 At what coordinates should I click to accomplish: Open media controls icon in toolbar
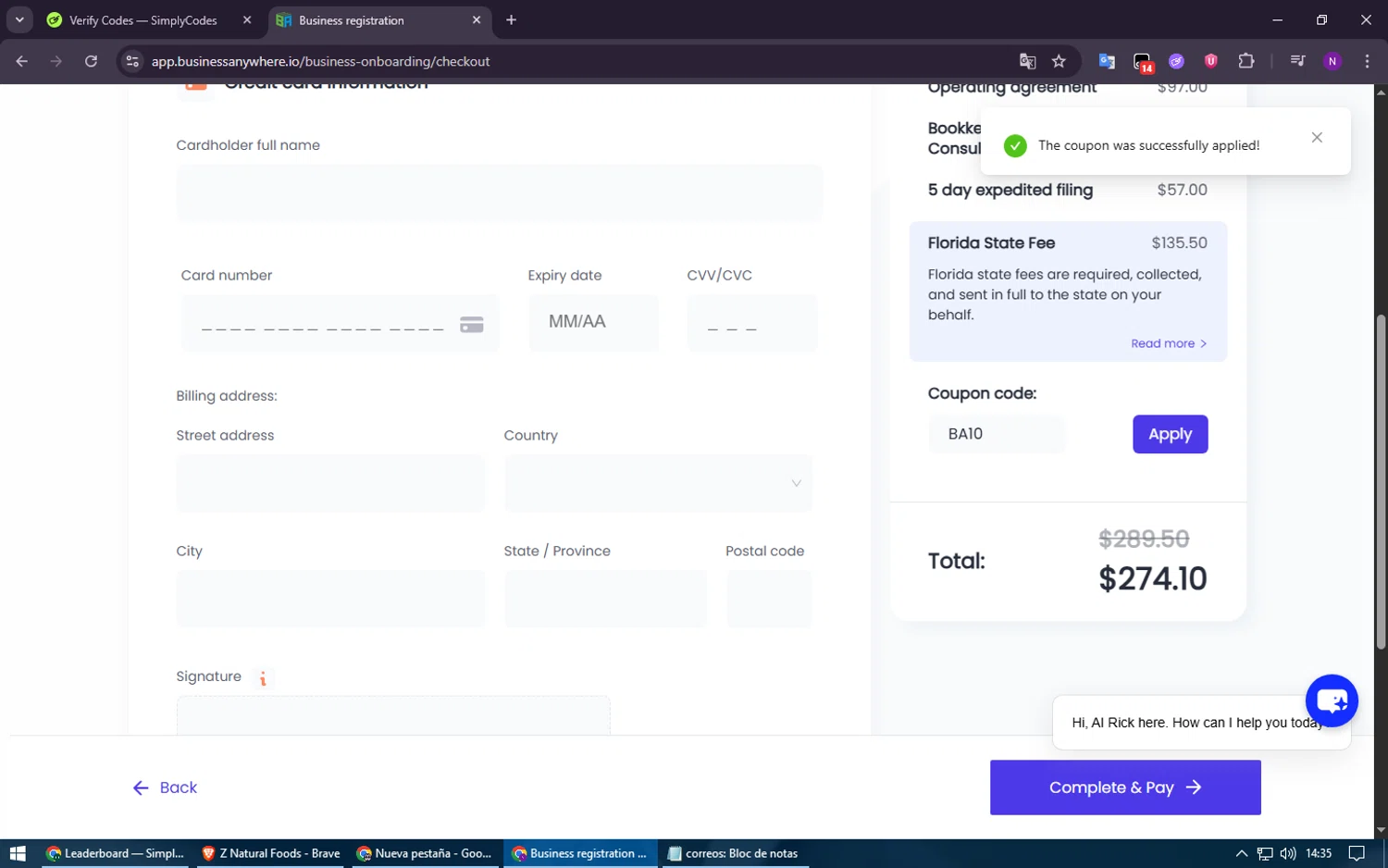[1297, 61]
